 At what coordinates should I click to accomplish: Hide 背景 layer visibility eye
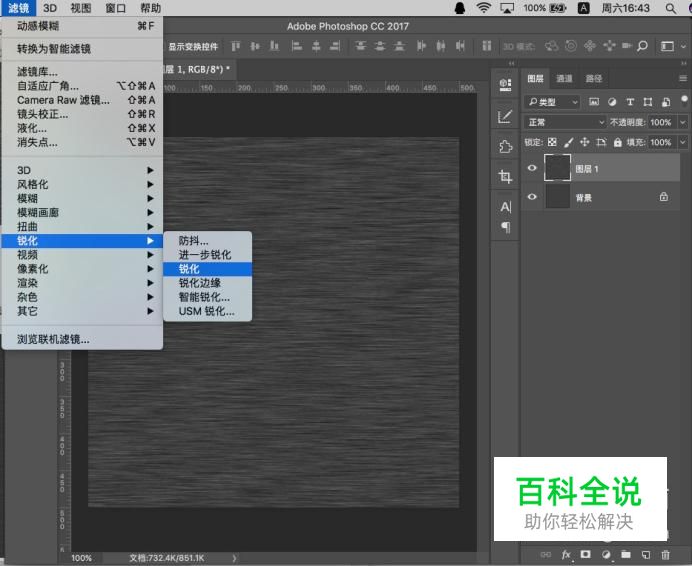(x=532, y=197)
